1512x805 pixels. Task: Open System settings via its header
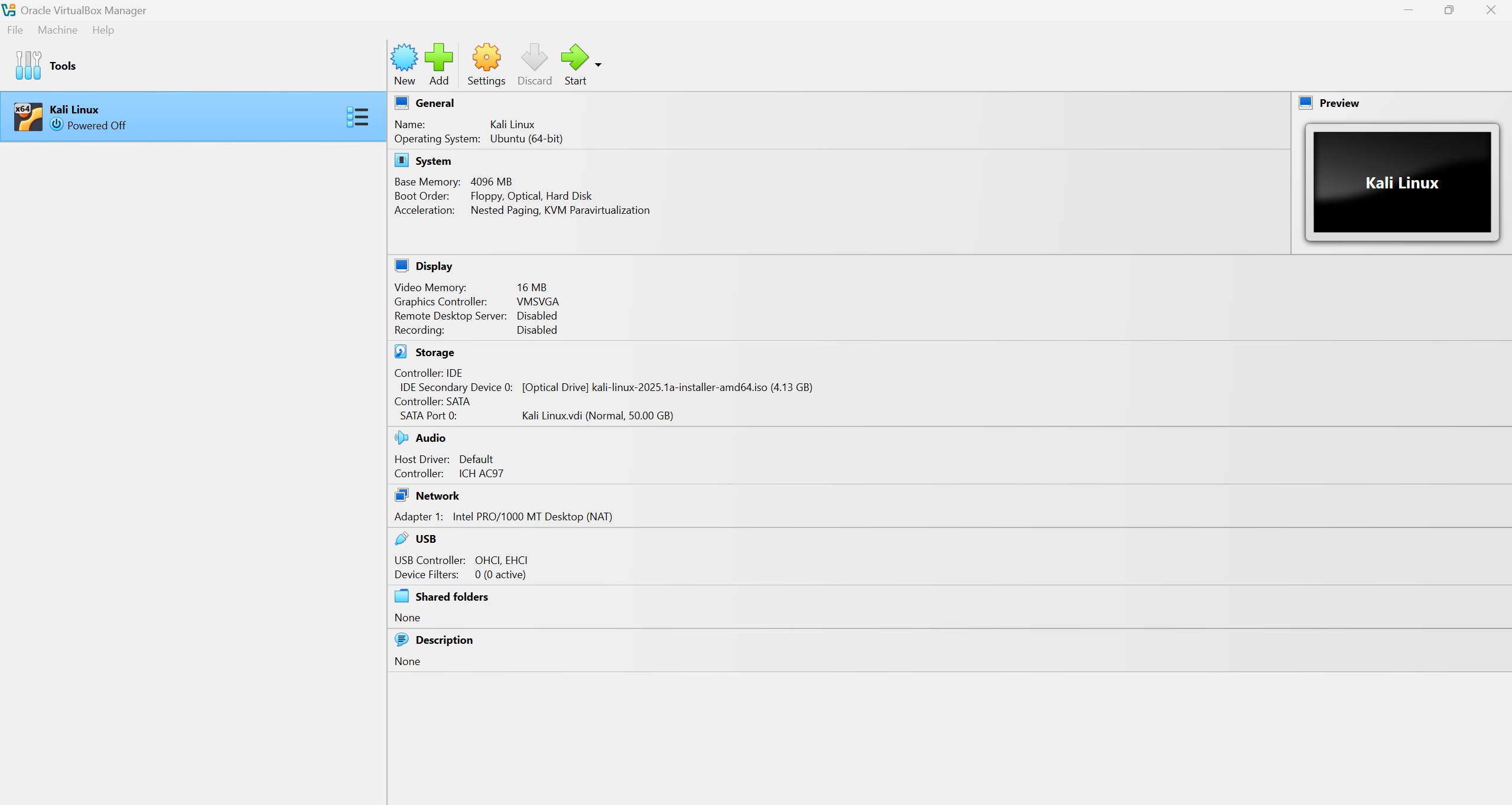[x=433, y=161]
